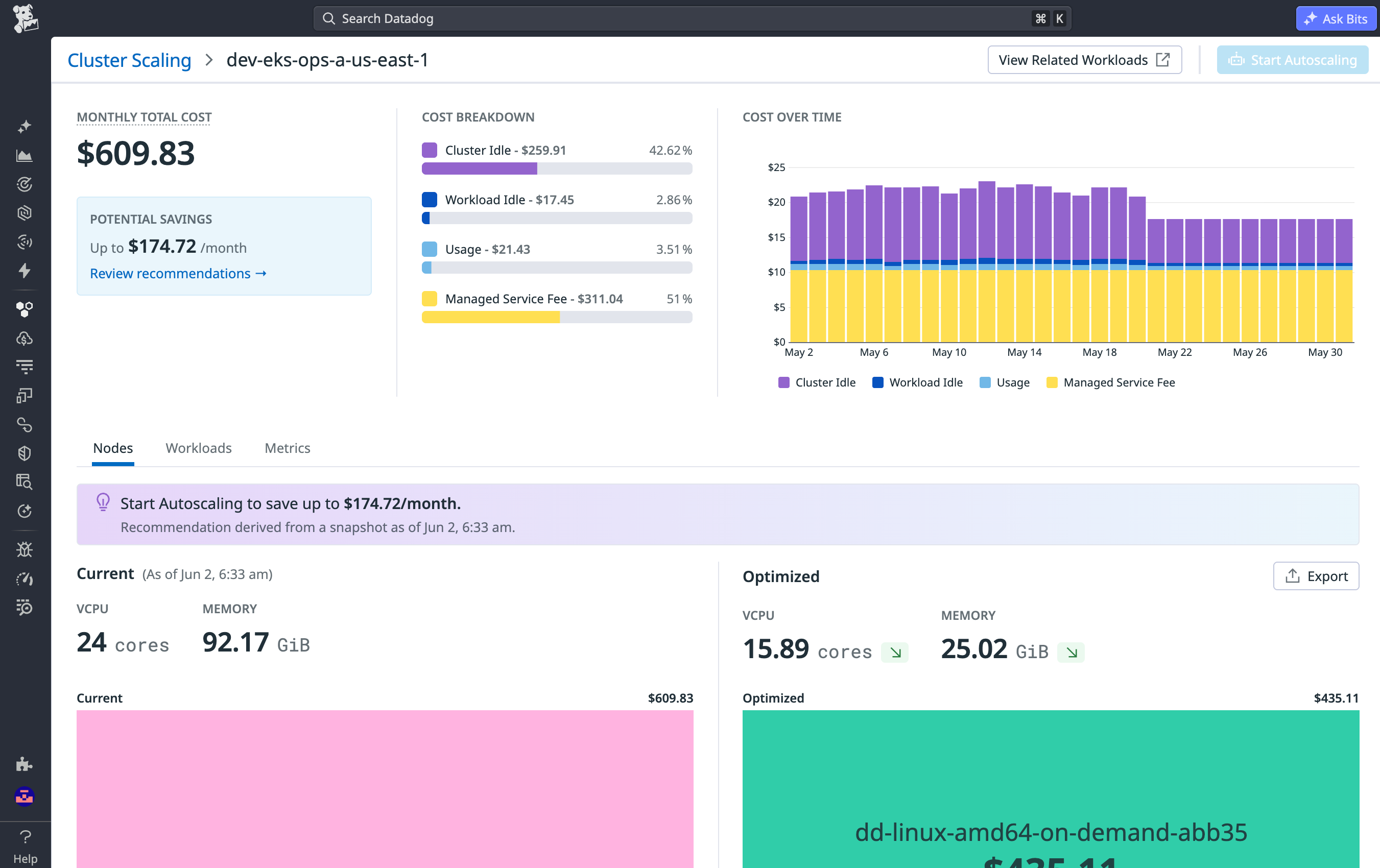Open the hexagon service icon in sidebar
This screenshot has width=1380, height=868.
coord(24,212)
